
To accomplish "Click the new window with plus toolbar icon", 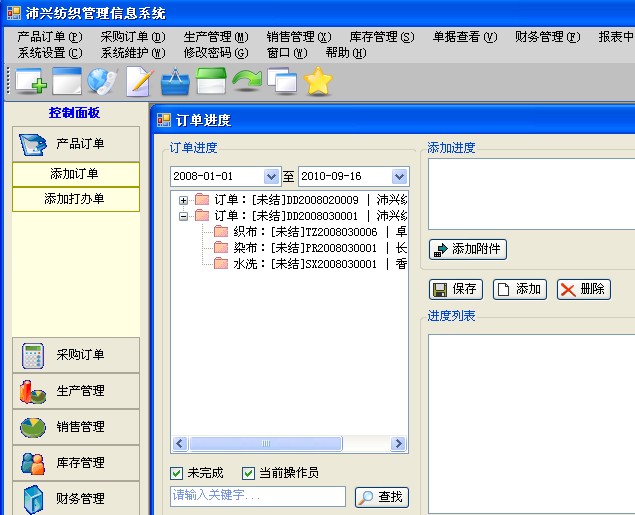I will point(31,81).
